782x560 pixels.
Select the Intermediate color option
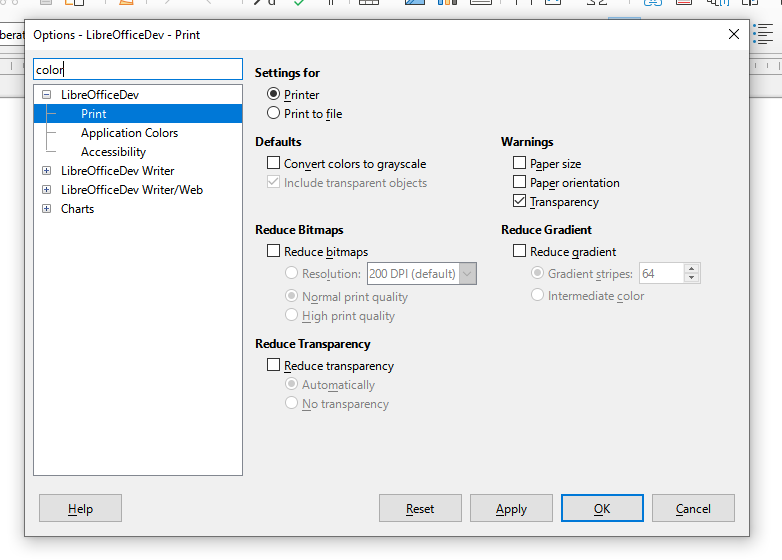pyautogui.click(x=537, y=295)
